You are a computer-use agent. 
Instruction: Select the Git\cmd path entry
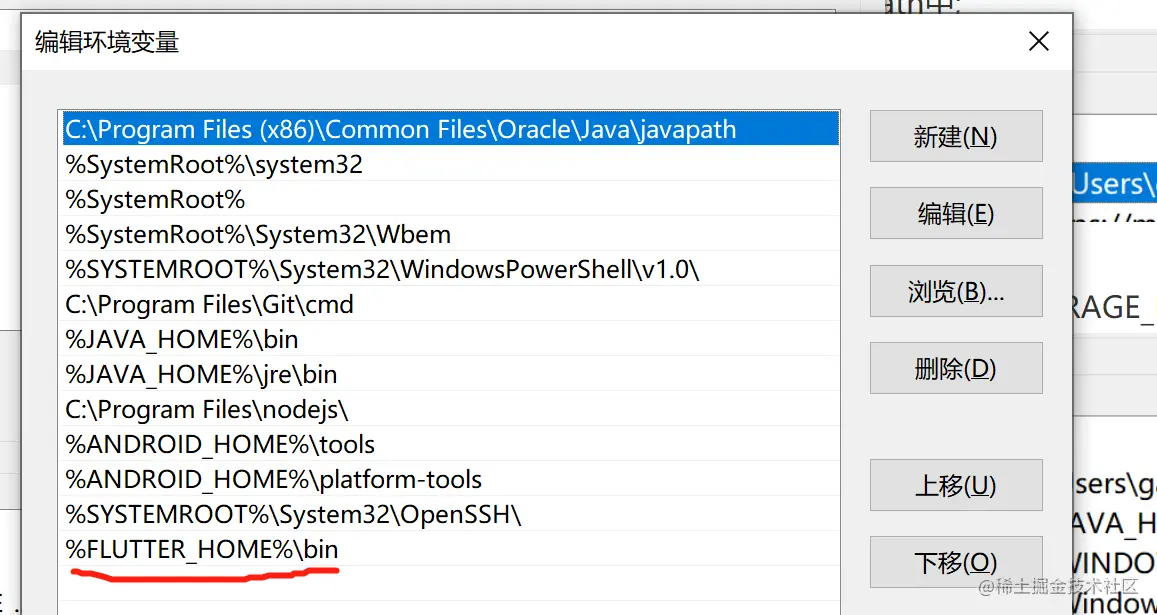point(209,304)
